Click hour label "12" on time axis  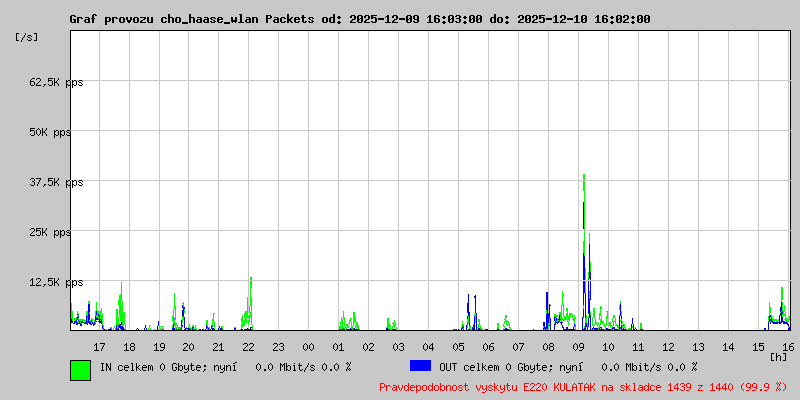tap(668, 347)
